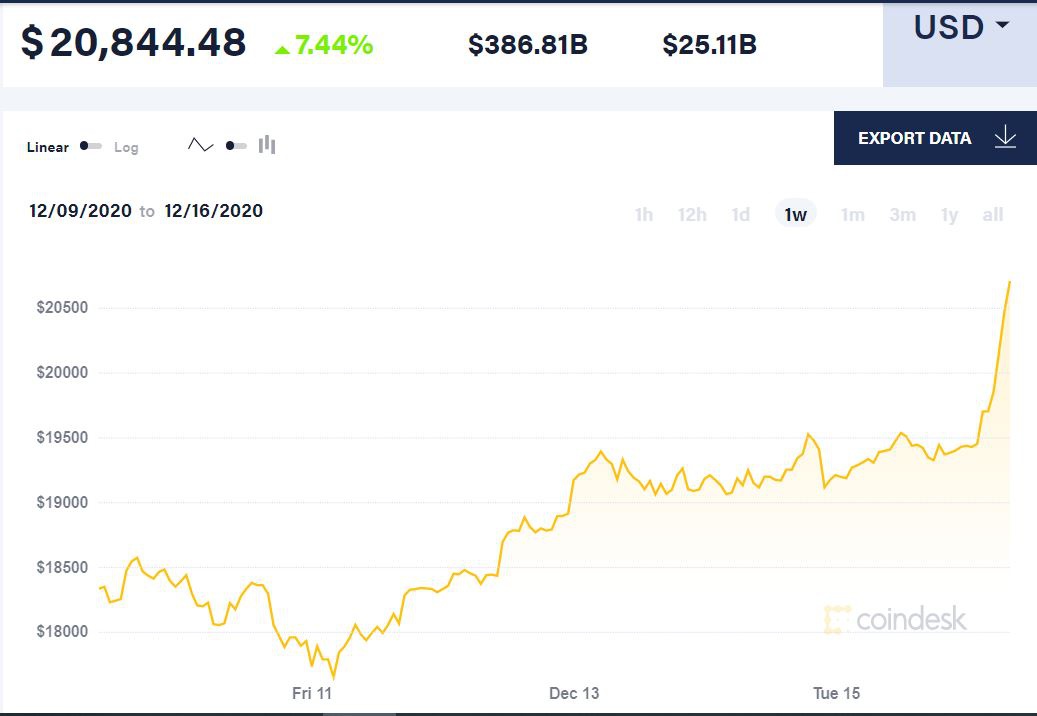Show all-time price history
The width and height of the screenshot is (1037, 716).
[993, 214]
